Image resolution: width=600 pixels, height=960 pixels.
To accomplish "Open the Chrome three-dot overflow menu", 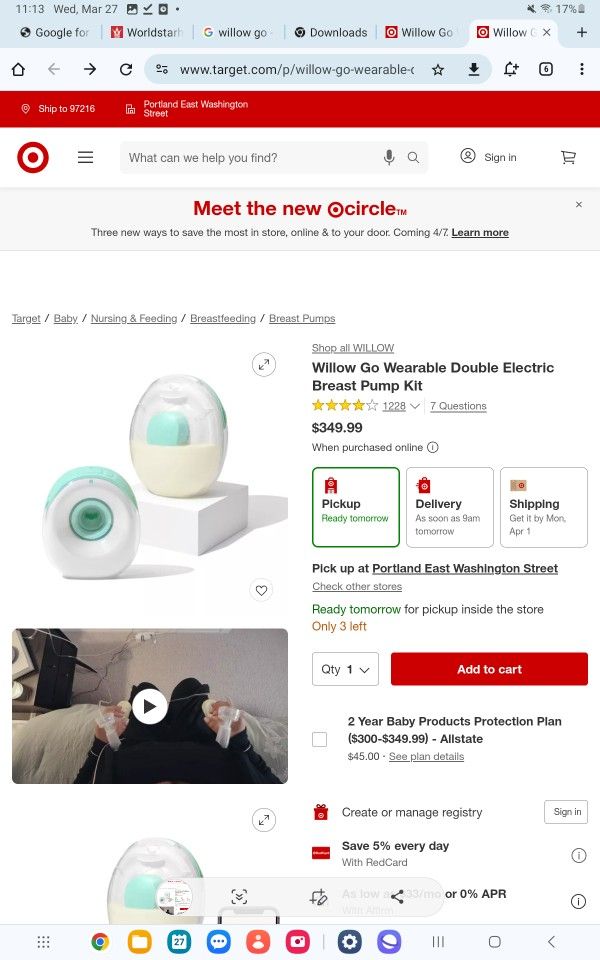I will pyautogui.click(x=582, y=69).
